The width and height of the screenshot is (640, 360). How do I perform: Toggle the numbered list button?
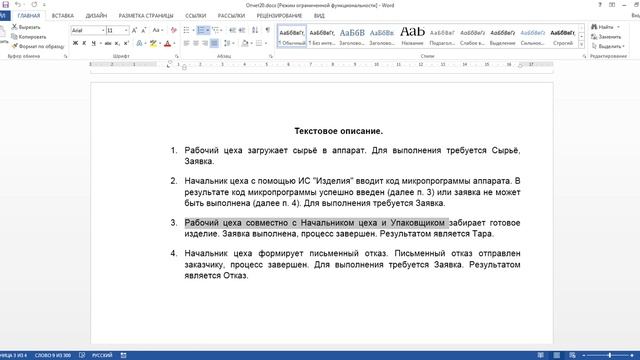(201, 30)
